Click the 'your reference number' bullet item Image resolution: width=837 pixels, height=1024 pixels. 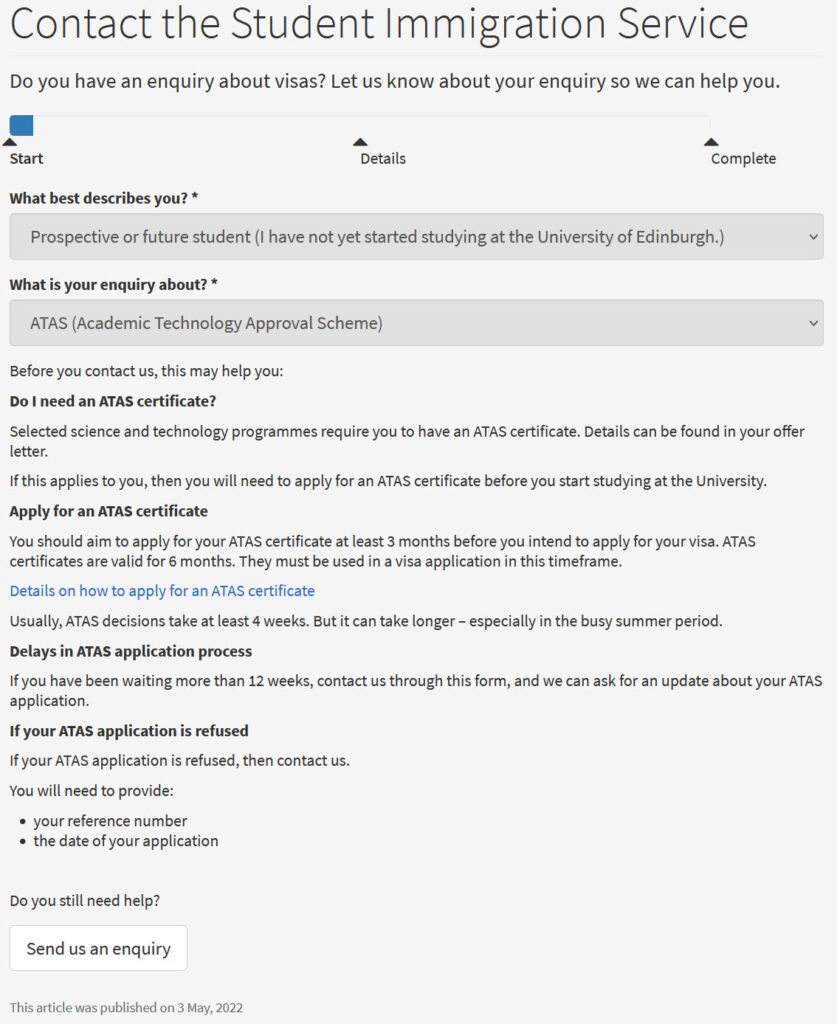109,821
